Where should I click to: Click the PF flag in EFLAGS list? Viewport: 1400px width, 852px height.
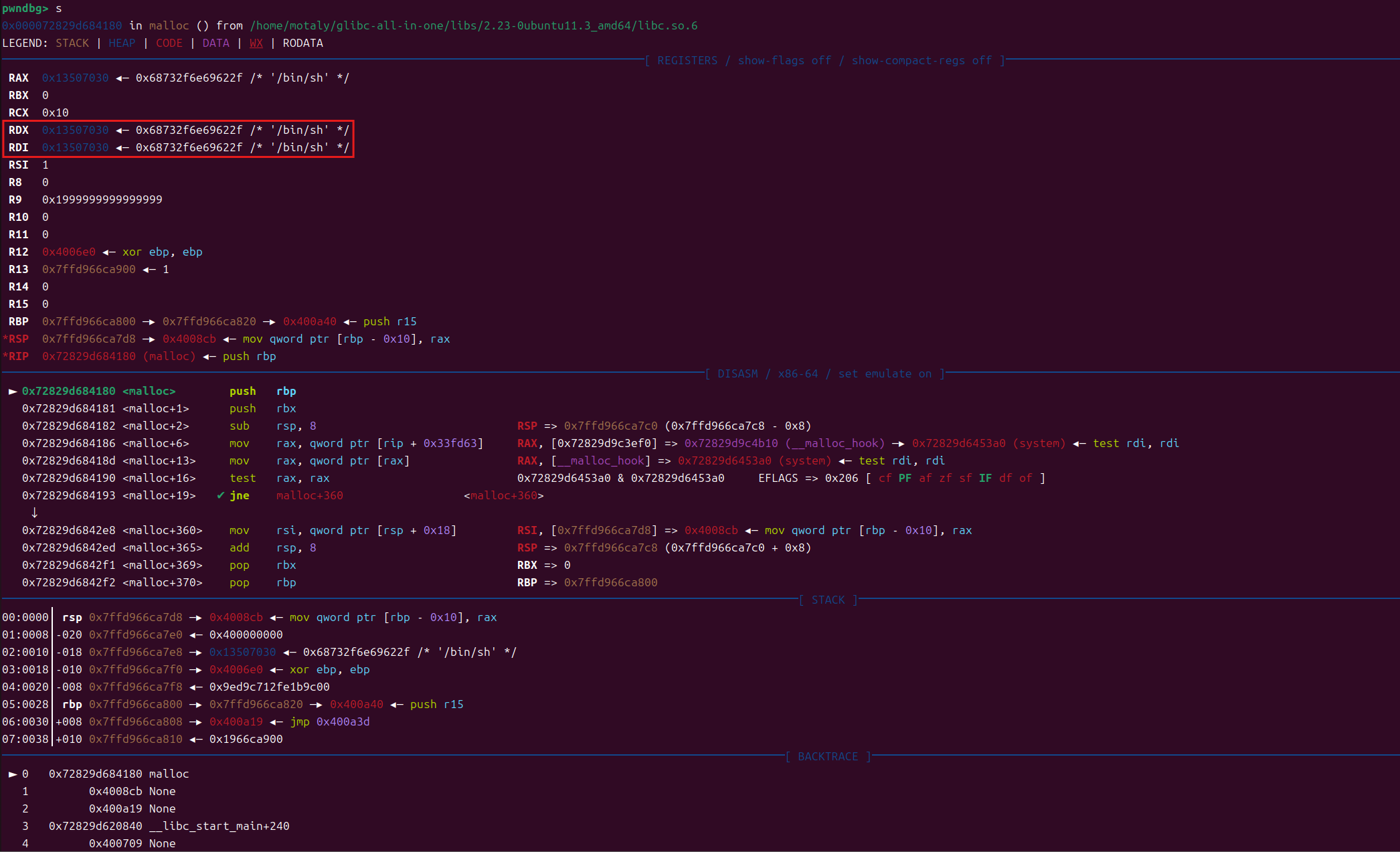coord(905,479)
